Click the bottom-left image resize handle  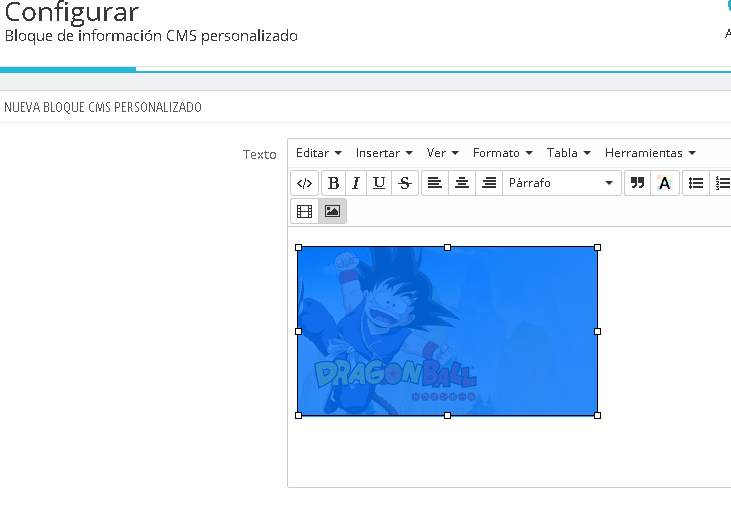298,415
